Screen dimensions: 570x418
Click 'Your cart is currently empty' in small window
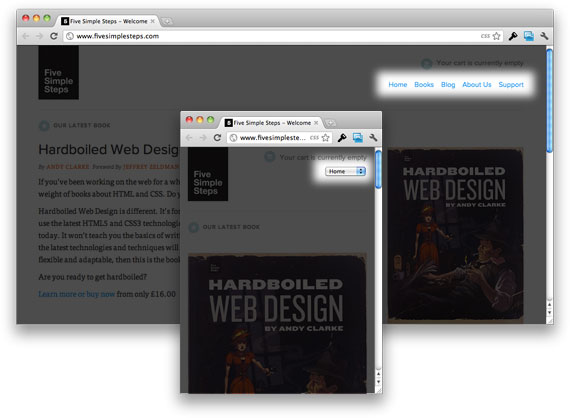click(x=323, y=157)
